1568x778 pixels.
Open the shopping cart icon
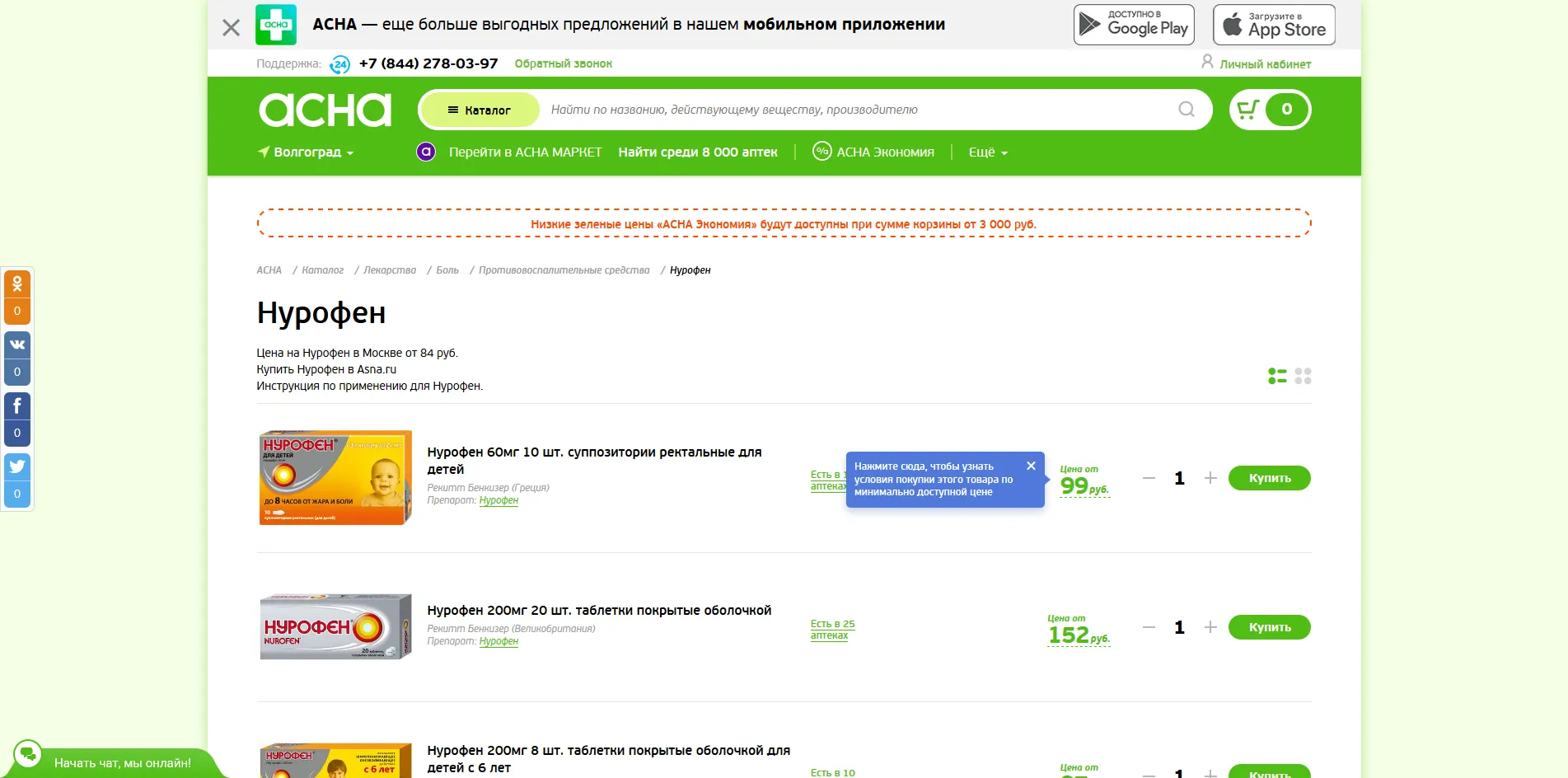[x=1249, y=110]
